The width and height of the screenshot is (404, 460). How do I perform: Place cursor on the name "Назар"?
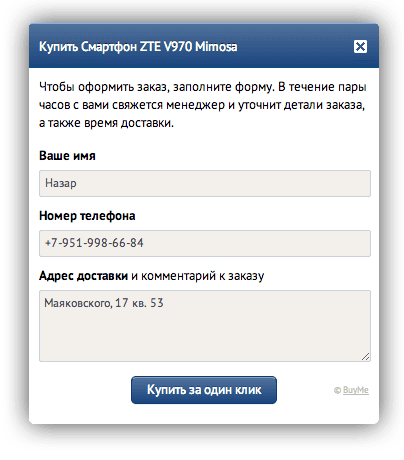point(61,183)
